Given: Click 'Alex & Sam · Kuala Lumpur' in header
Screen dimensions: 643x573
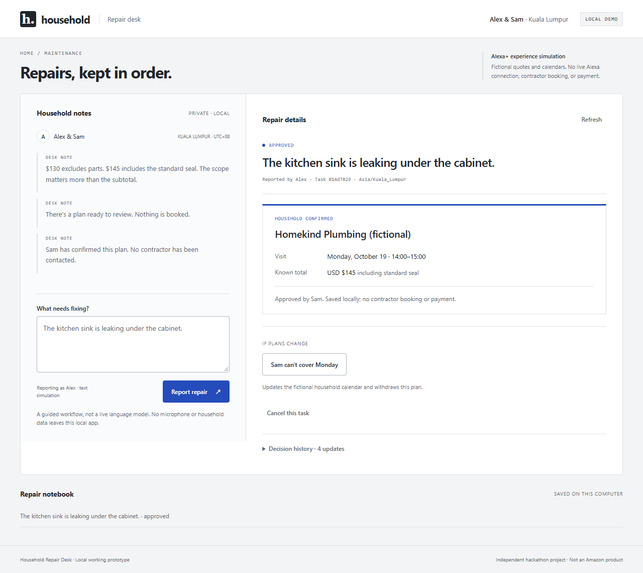Looking at the screenshot, I should tap(529, 19).
